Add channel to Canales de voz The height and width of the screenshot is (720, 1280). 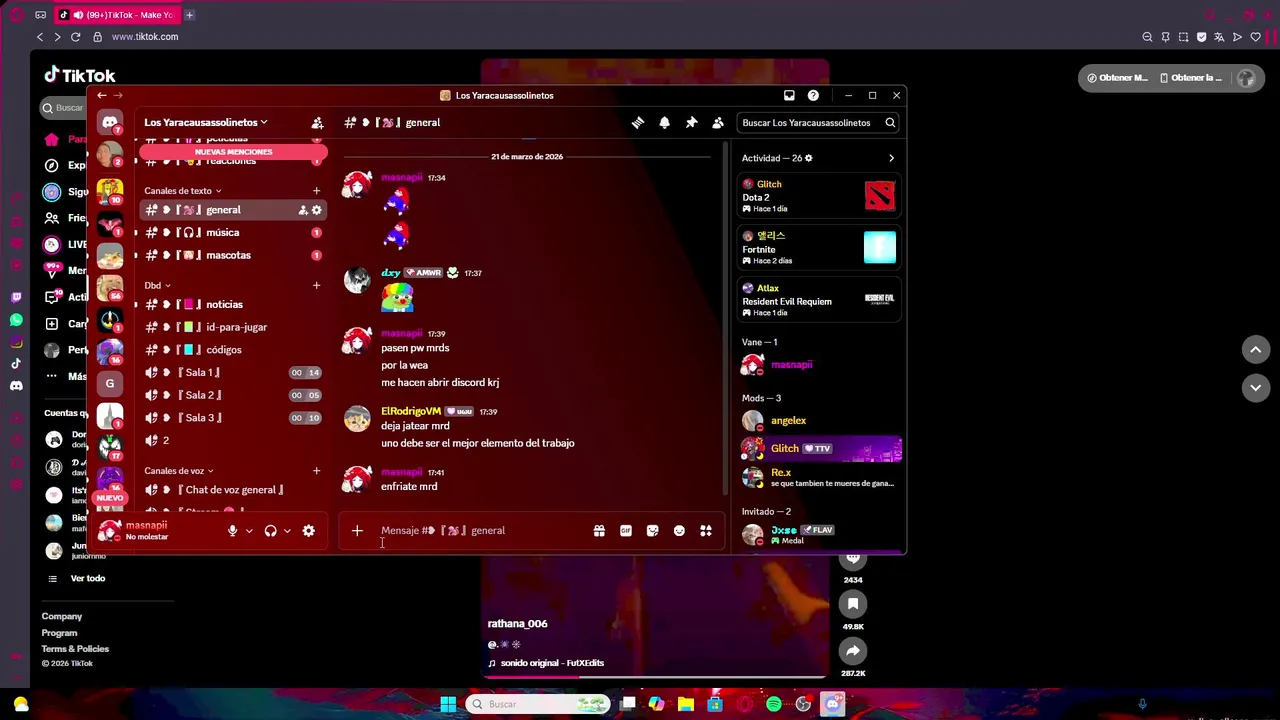[x=316, y=471]
